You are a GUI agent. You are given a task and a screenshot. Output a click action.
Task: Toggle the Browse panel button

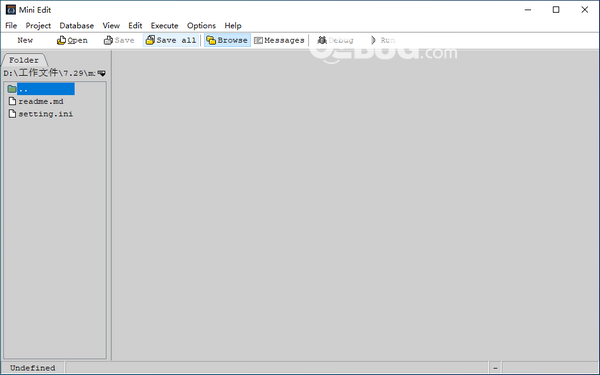pos(227,40)
